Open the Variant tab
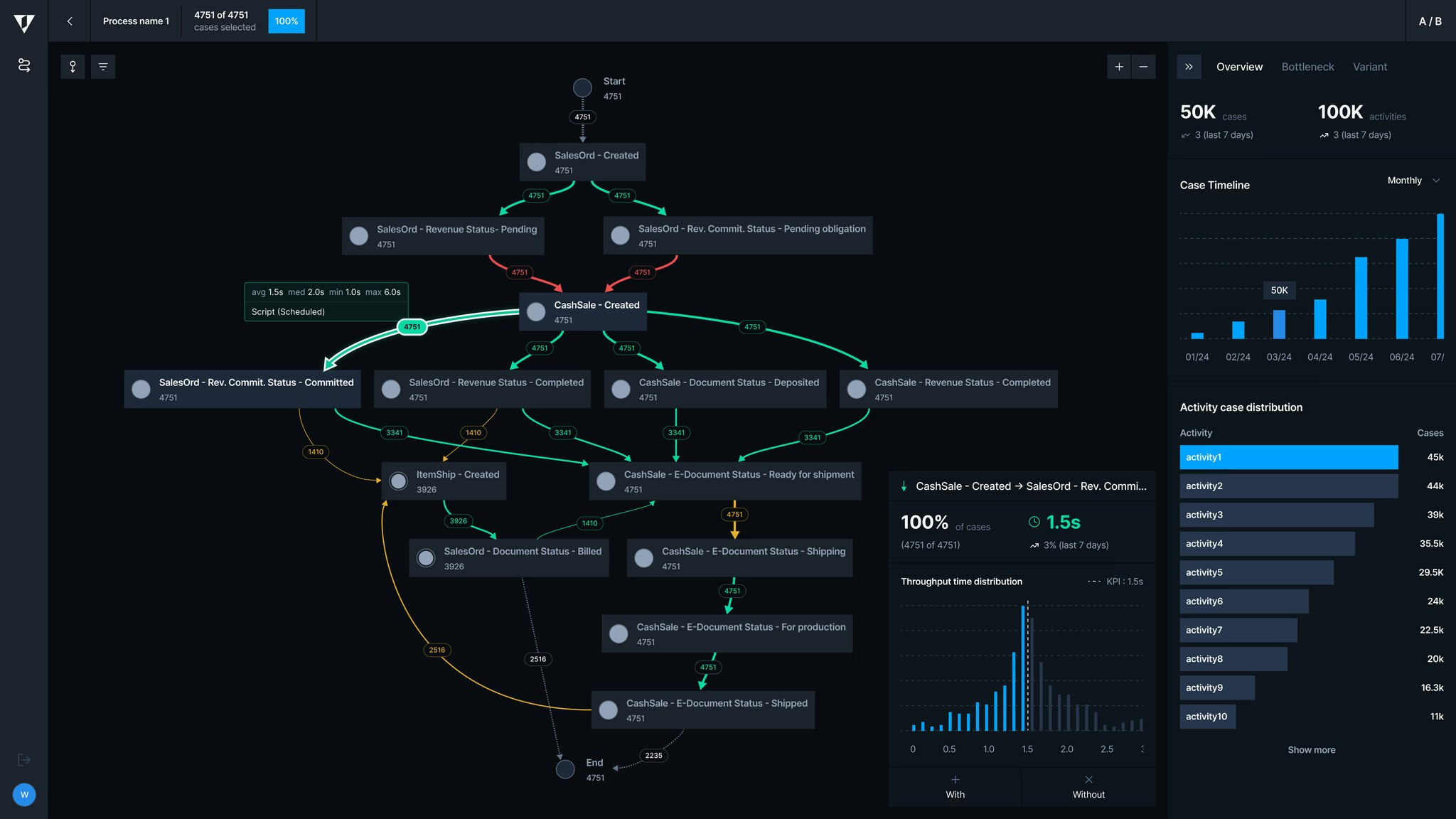The image size is (1456, 819). pyautogui.click(x=1370, y=66)
